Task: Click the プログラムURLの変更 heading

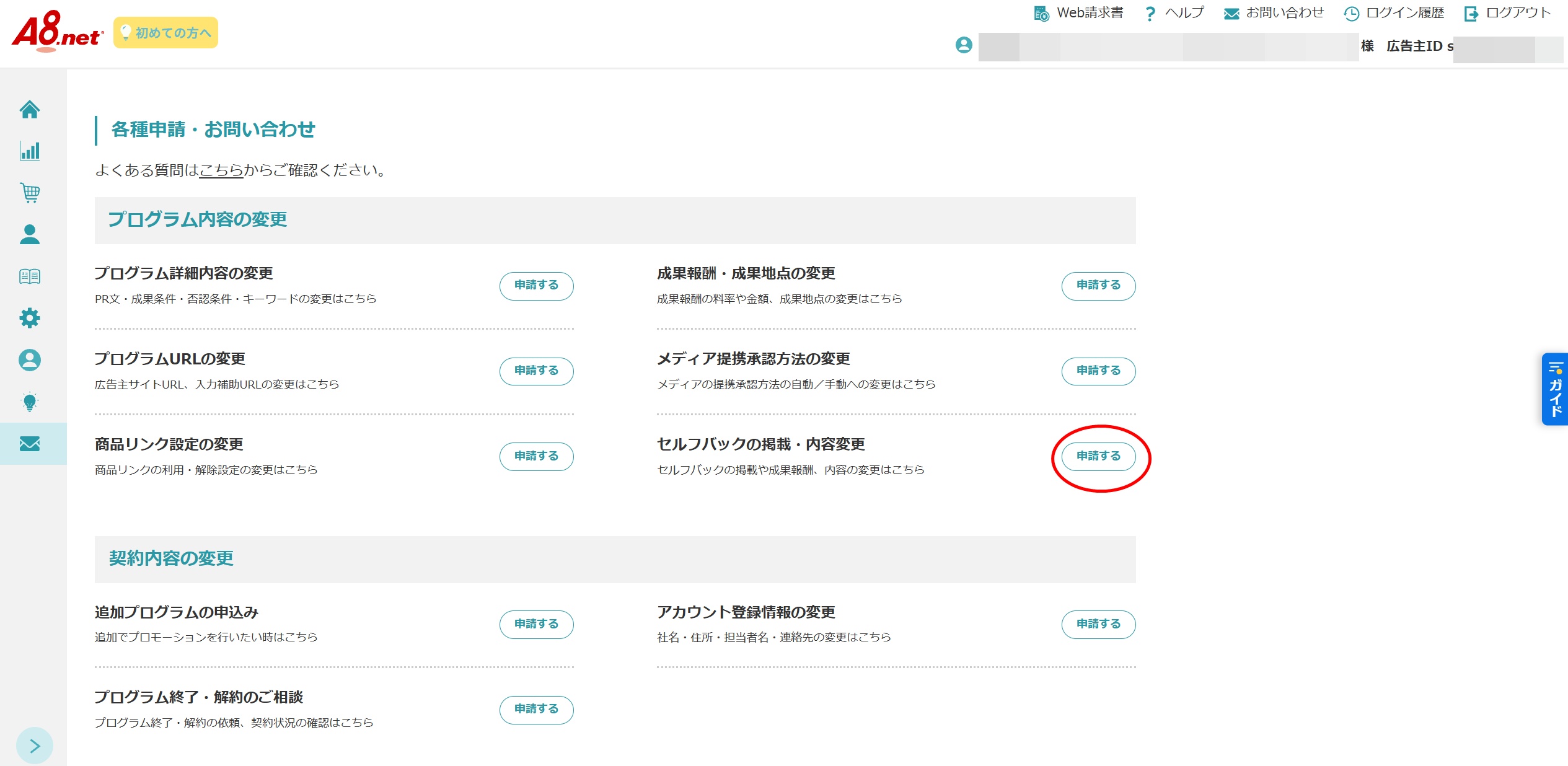Action: click(x=170, y=359)
